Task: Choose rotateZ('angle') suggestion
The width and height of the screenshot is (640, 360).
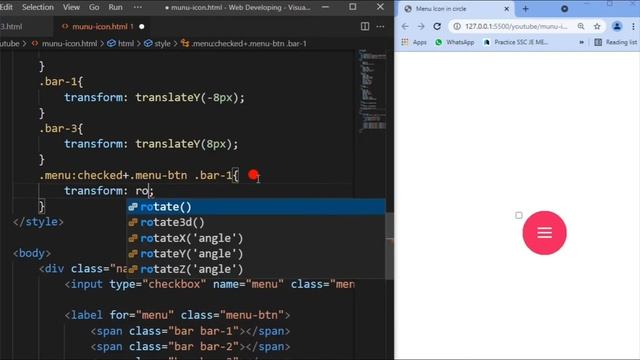Action: [x=256, y=269]
